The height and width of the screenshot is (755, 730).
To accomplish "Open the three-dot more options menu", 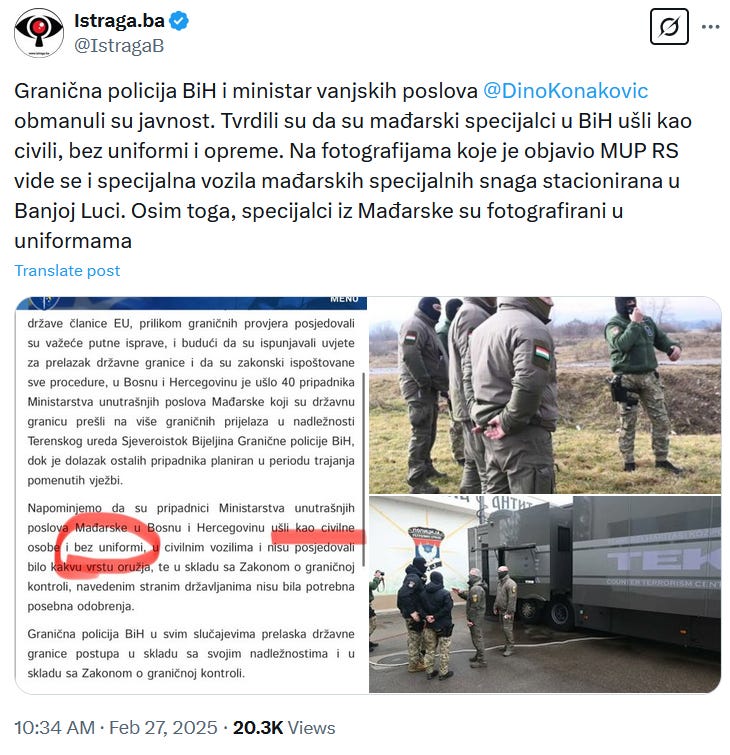I will [711, 27].
